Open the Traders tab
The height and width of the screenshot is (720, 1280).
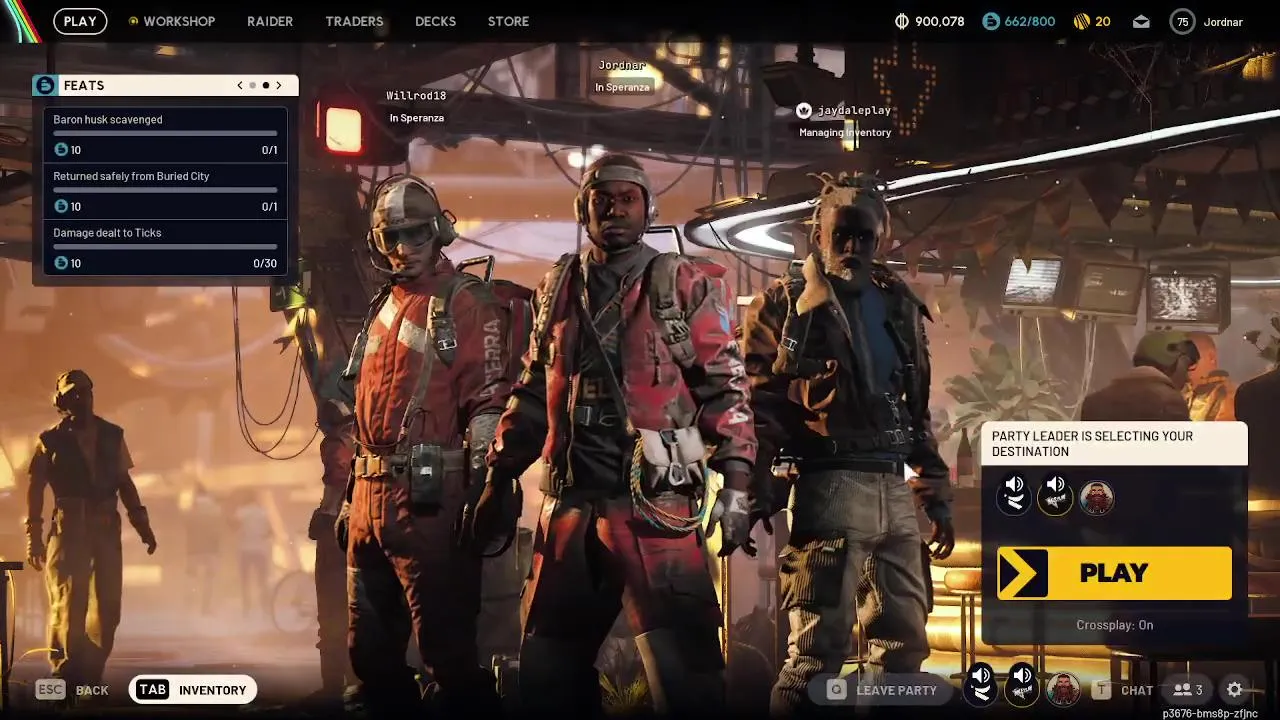[354, 21]
